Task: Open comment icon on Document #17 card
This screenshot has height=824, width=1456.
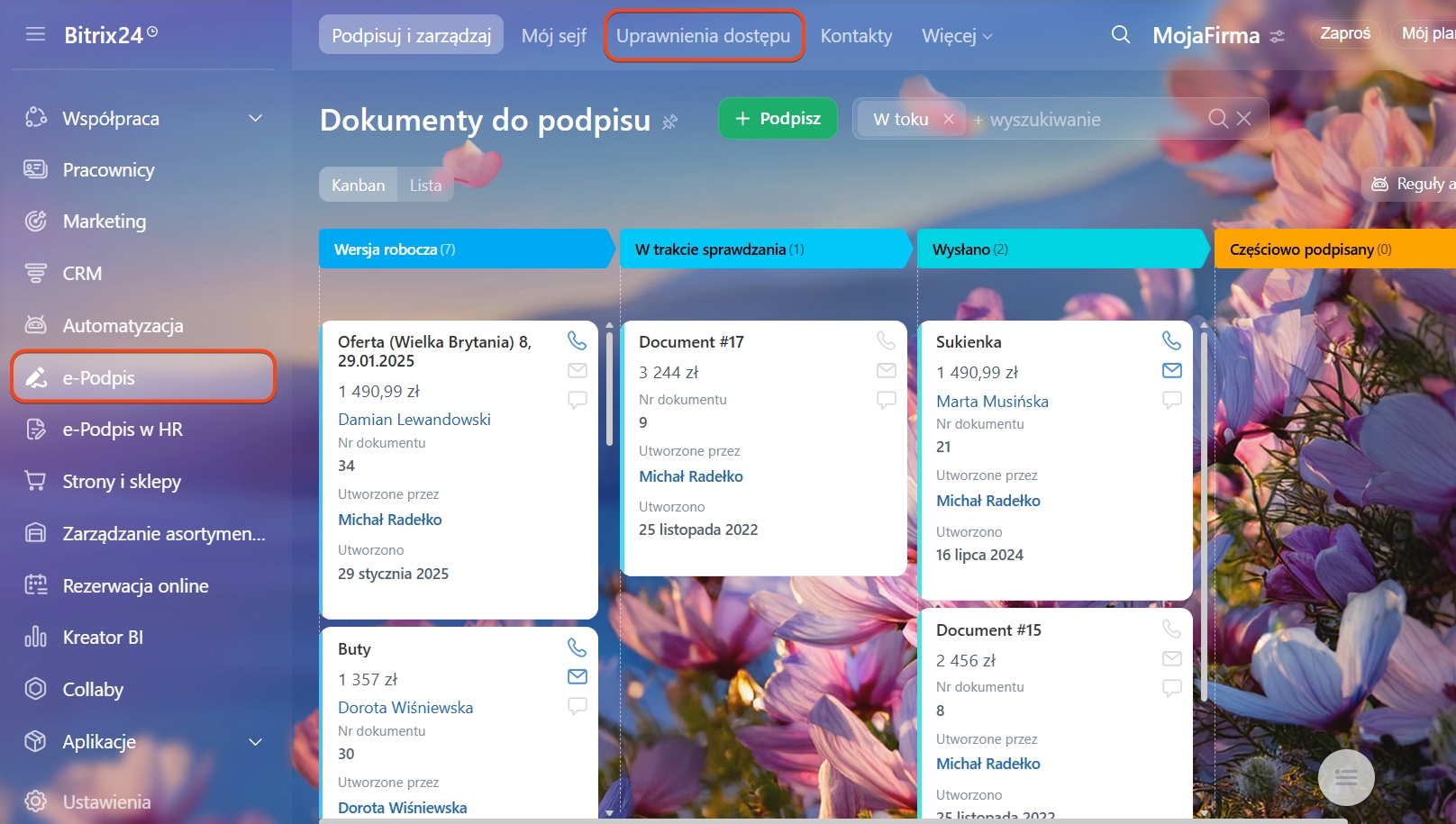Action: 887,399
